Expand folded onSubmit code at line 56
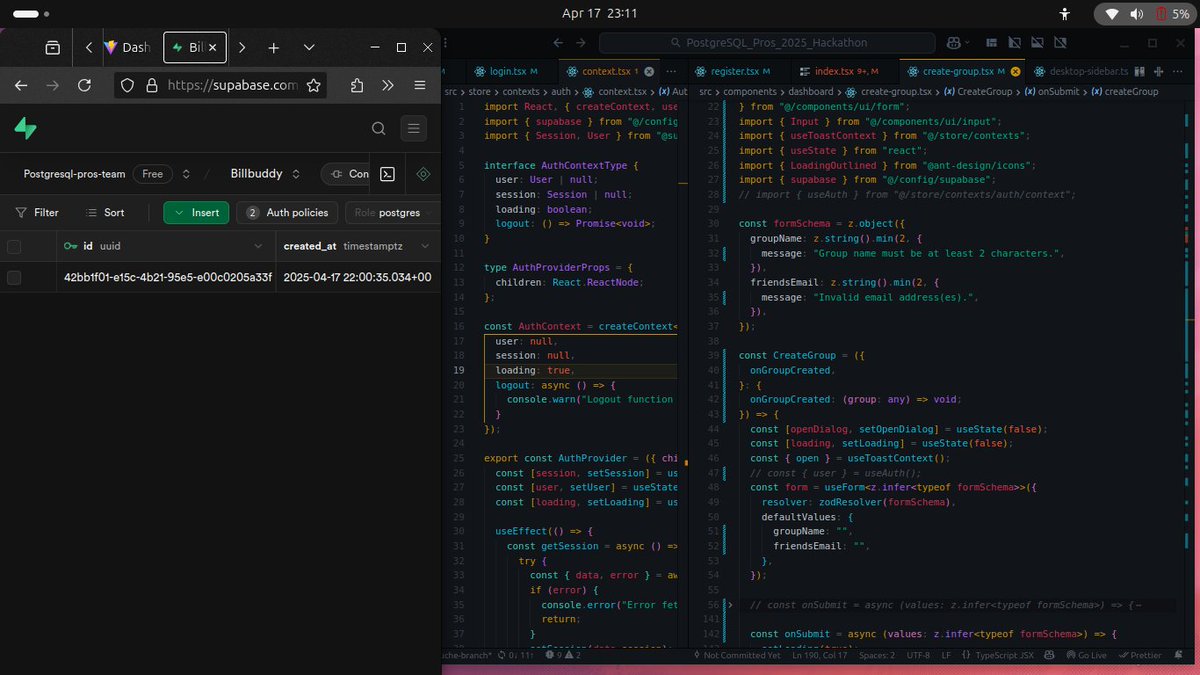 click(x=730, y=605)
